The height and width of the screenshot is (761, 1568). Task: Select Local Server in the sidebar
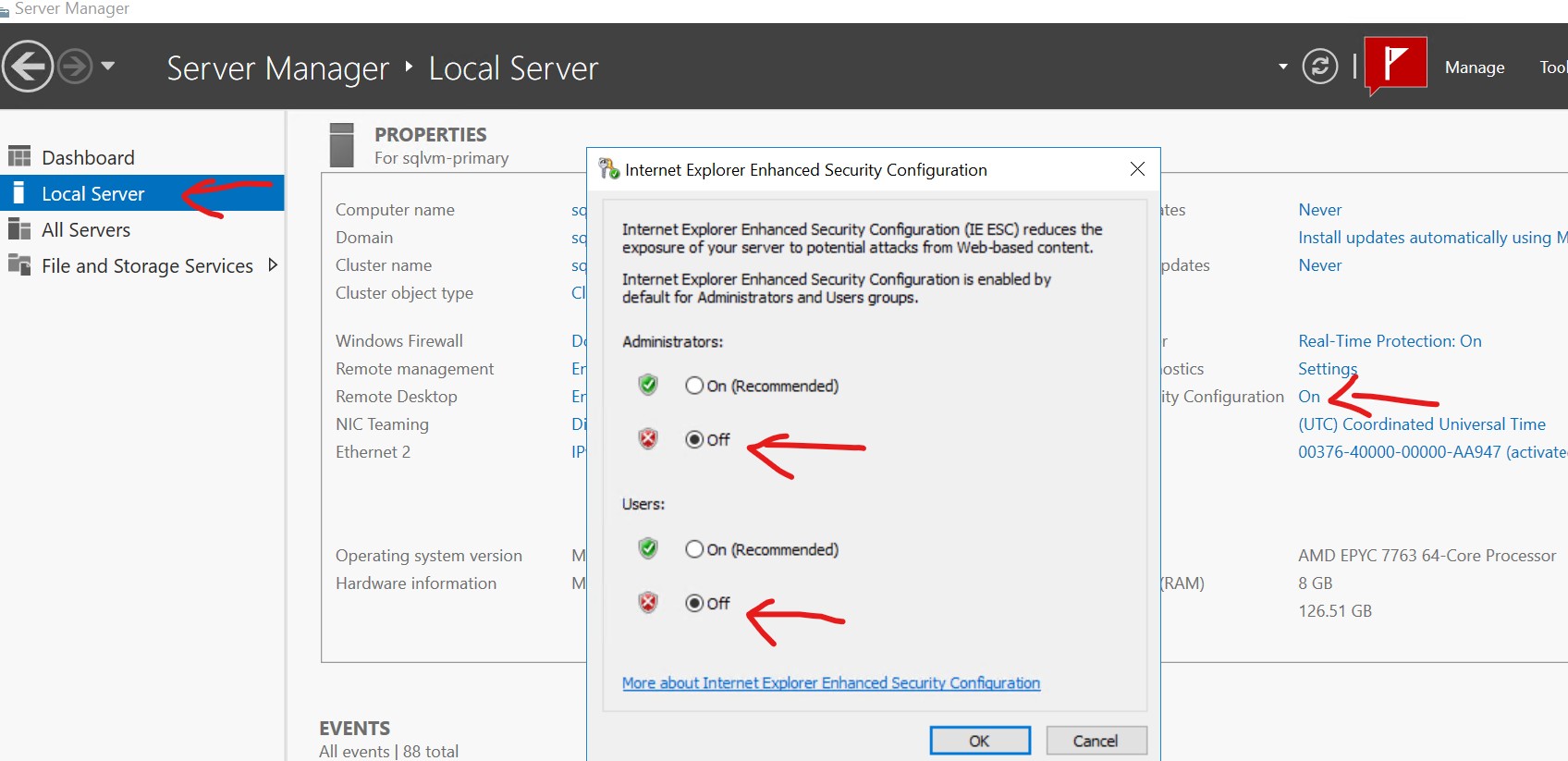(x=142, y=193)
